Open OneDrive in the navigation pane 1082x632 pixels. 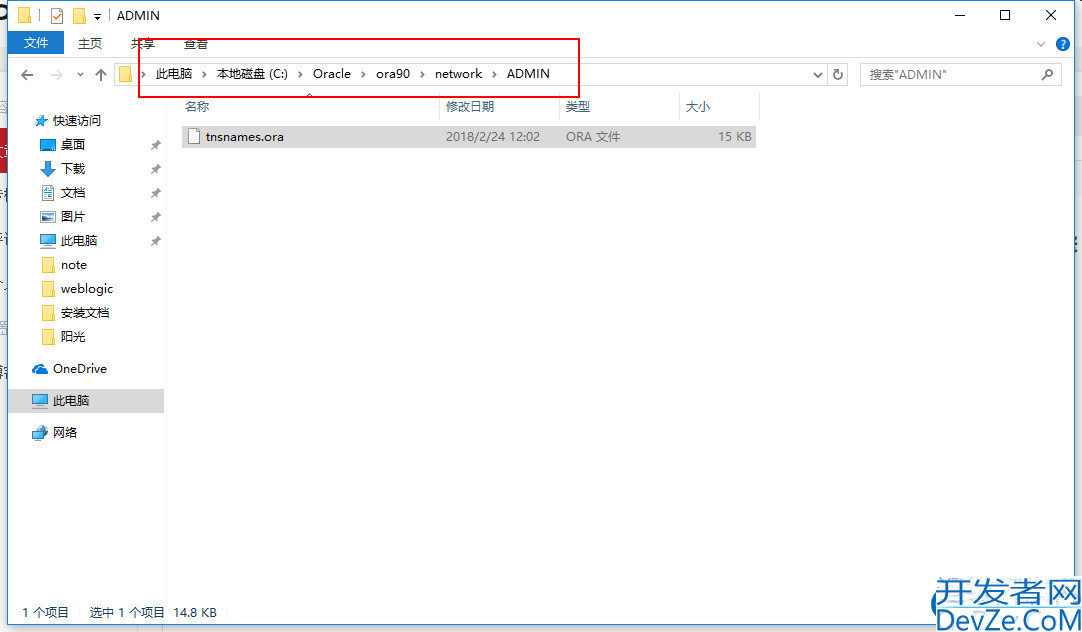(79, 369)
